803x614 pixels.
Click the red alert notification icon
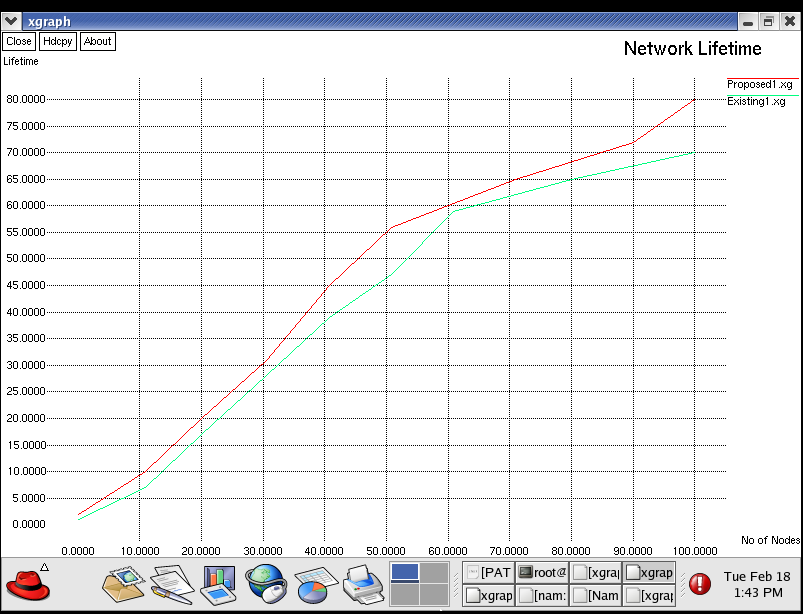coord(700,583)
